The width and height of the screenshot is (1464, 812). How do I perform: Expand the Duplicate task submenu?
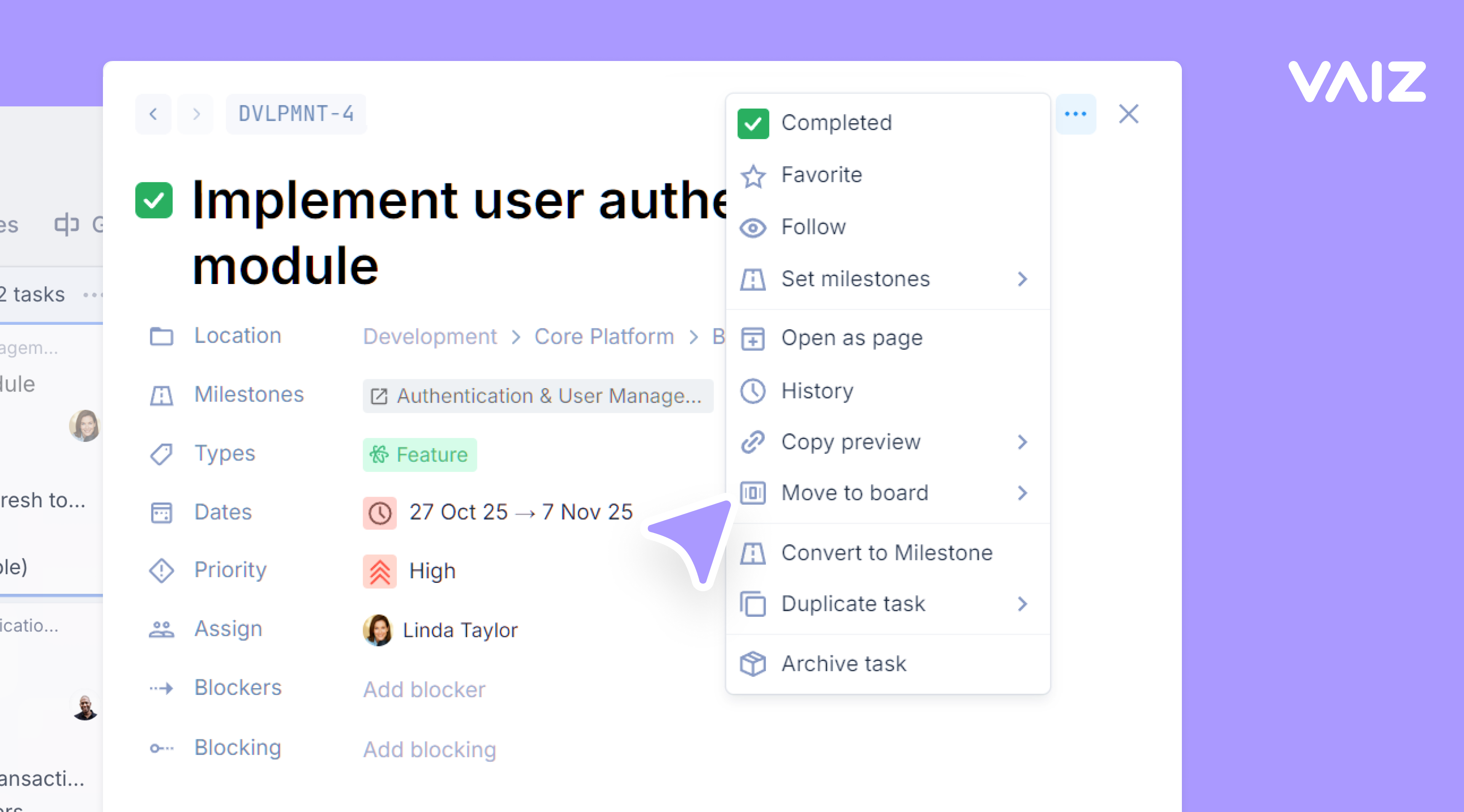pos(1022,603)
